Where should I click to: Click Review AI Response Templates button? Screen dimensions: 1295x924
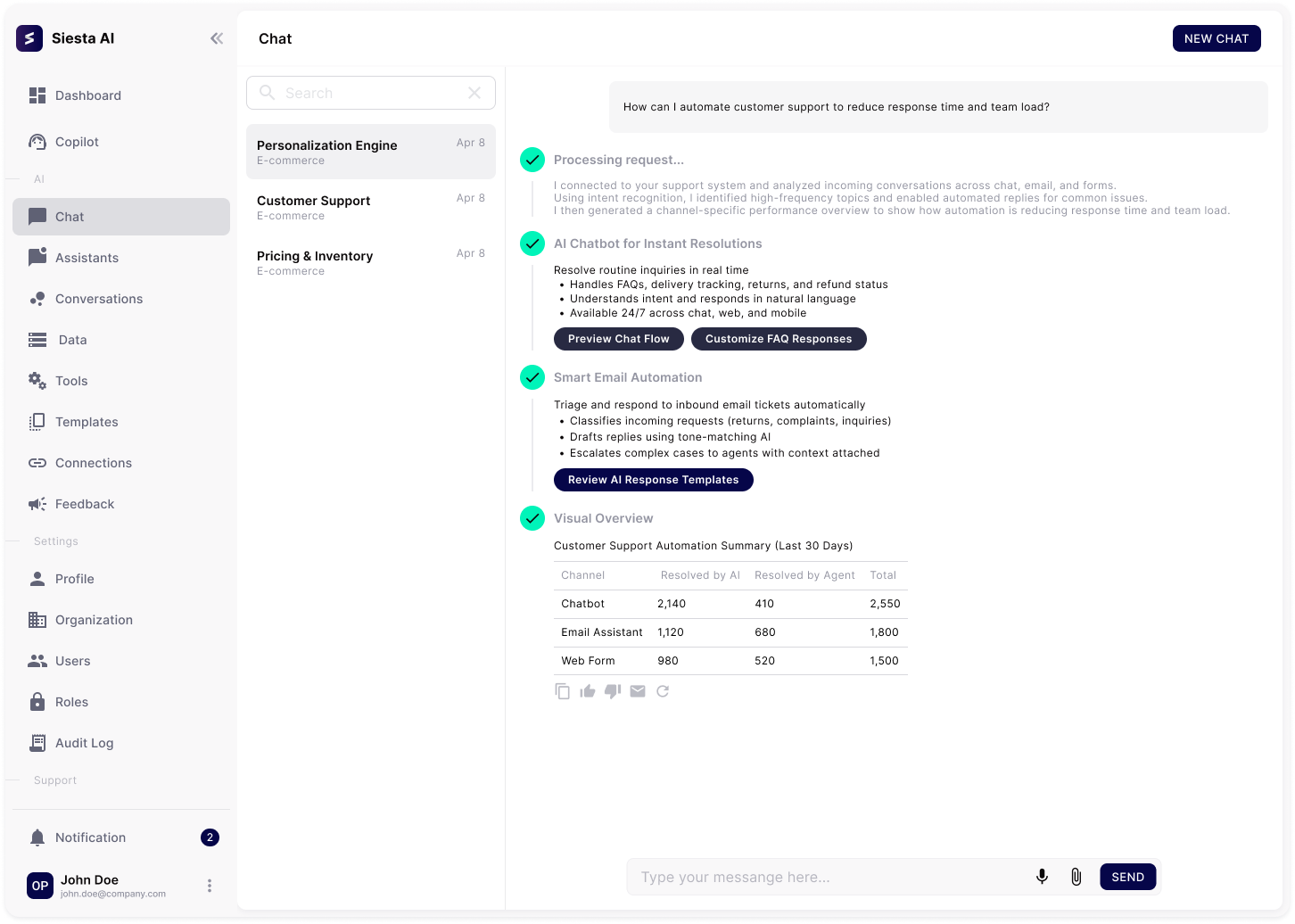653,480
